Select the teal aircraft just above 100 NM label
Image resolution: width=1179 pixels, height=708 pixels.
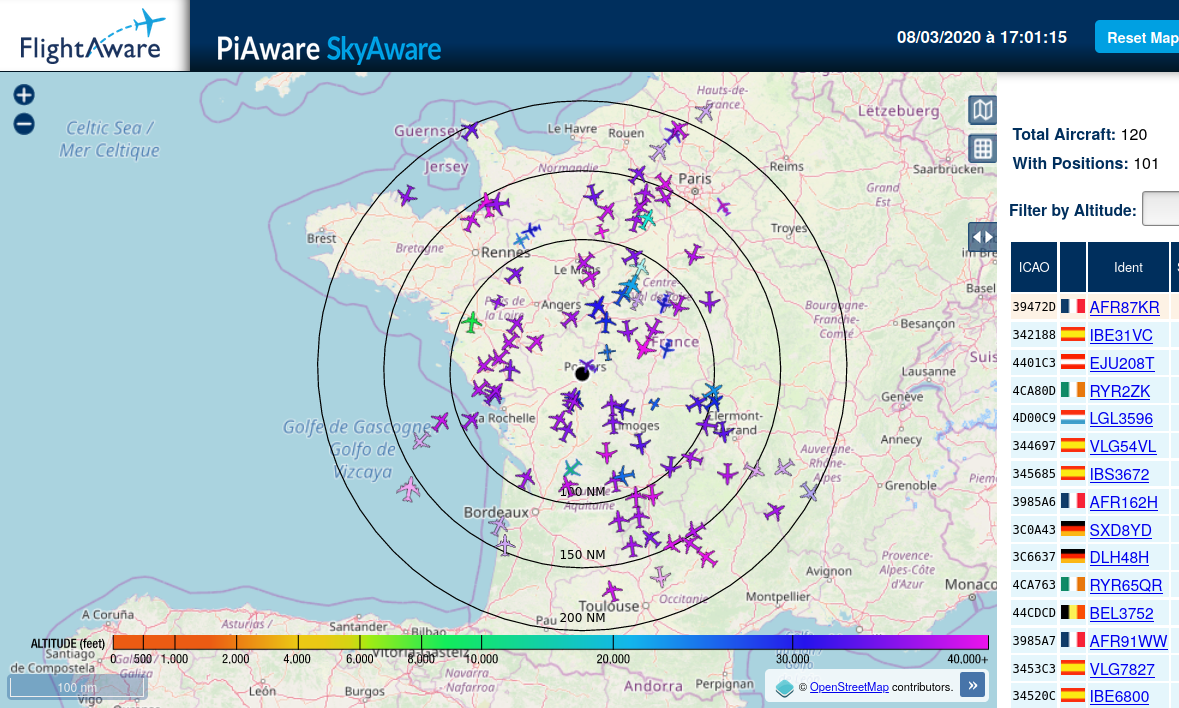point(572,469)
